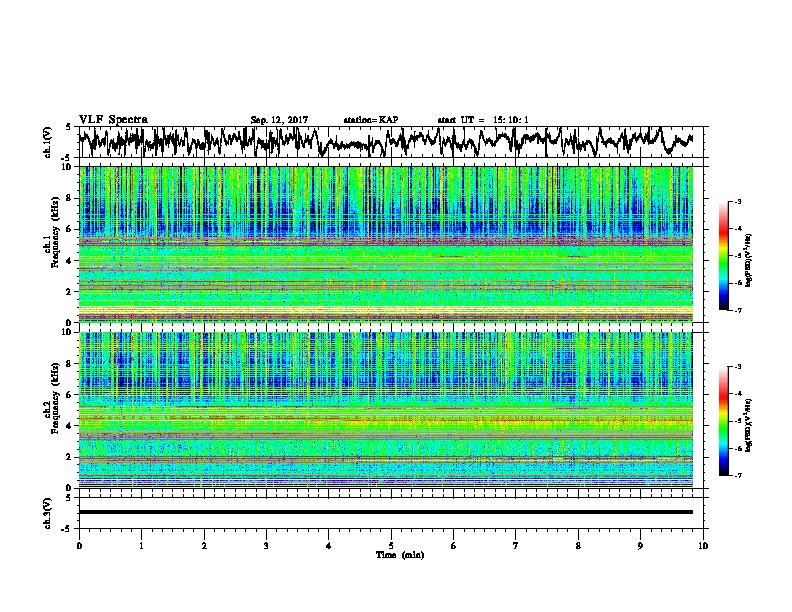This screenshot has height=612, width=792.
Task: Click ch.3(V) axis lower tick "-5"
Action: point(67,529)
